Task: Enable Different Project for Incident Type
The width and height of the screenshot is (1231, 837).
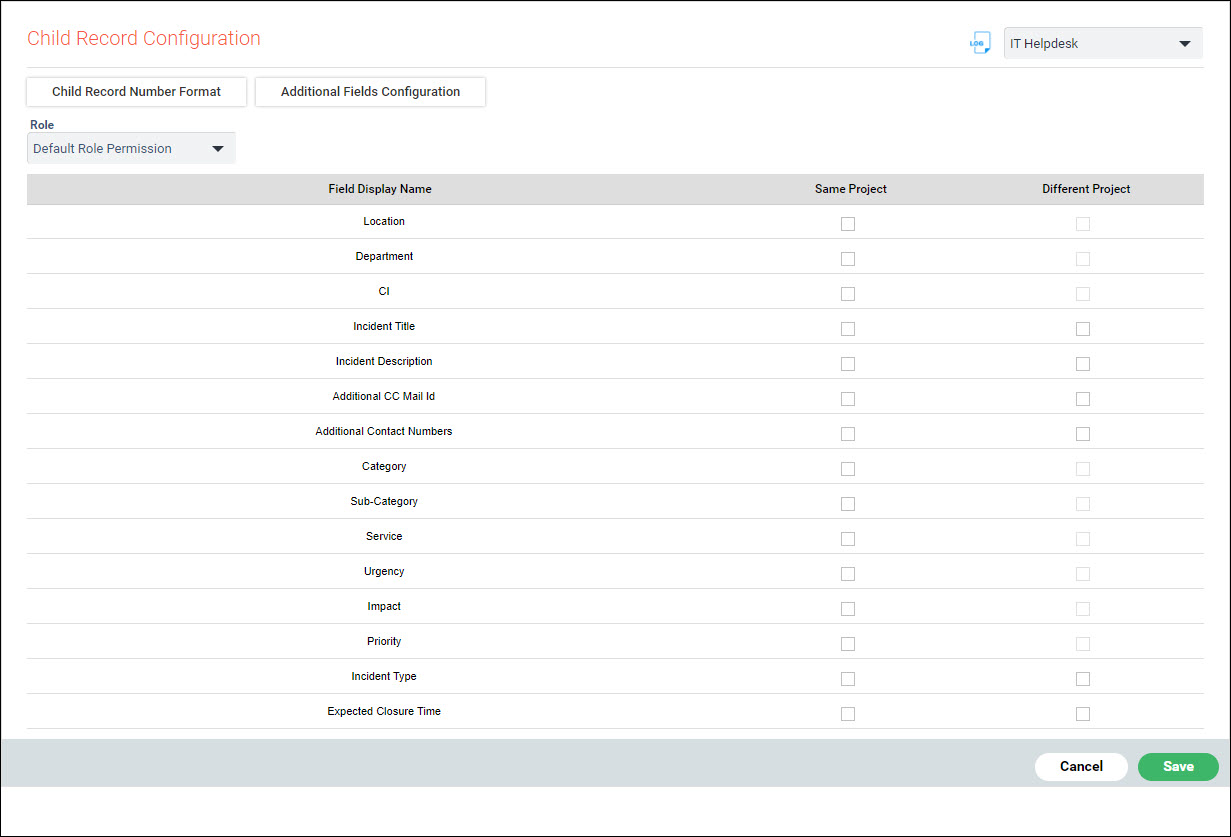Action: tap(1083, 679)
